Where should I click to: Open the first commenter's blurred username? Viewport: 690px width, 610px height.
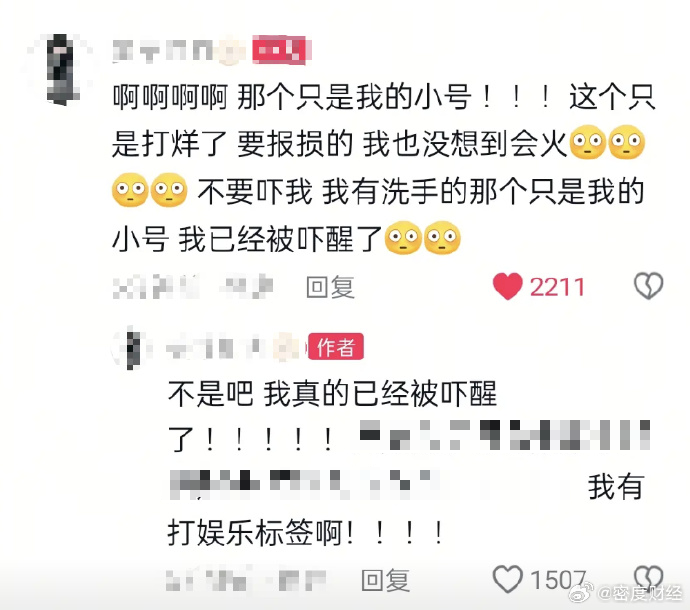180,51
